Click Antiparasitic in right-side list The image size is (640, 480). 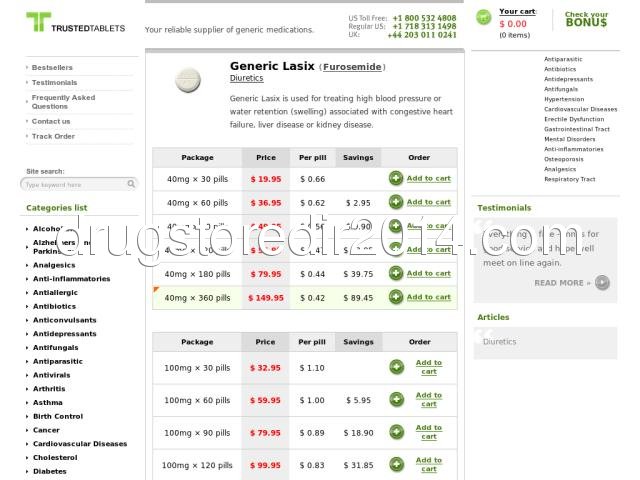coord(563,59)
